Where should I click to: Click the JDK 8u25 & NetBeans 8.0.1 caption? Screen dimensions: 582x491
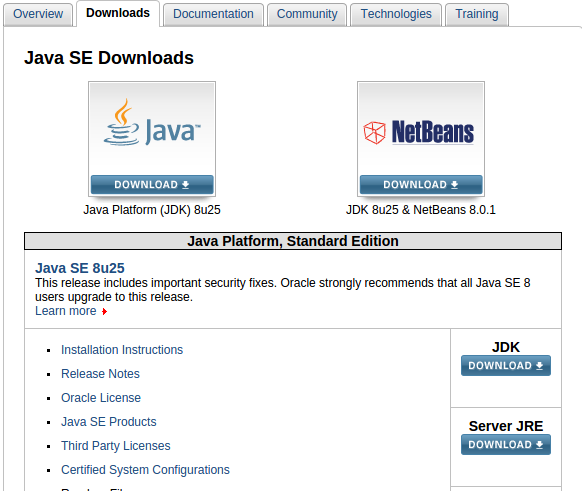click(421, 210)
